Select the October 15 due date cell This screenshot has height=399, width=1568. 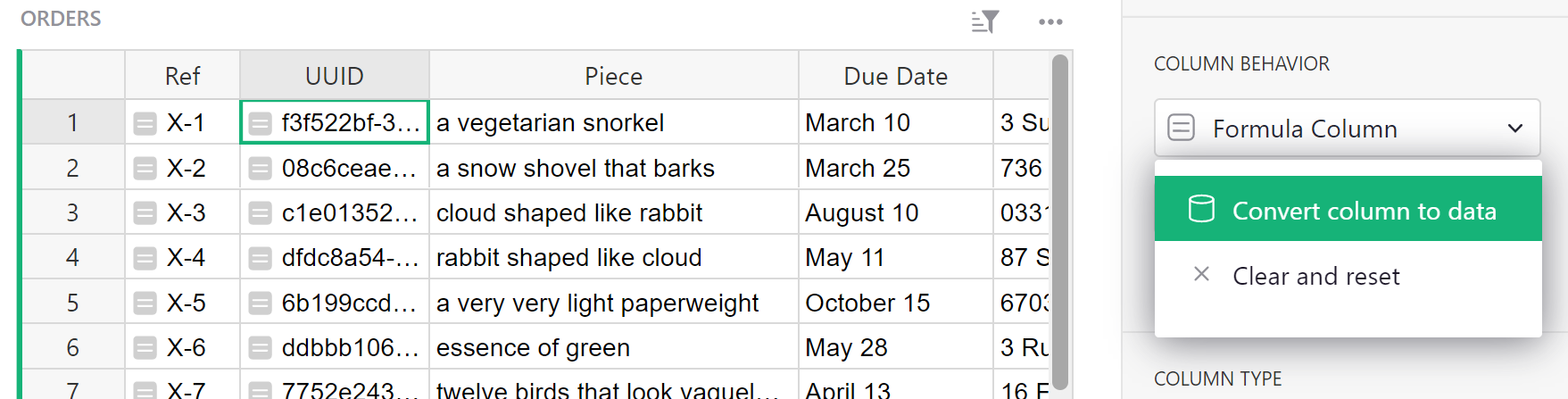pyautogui.click(x=867, y=303)
